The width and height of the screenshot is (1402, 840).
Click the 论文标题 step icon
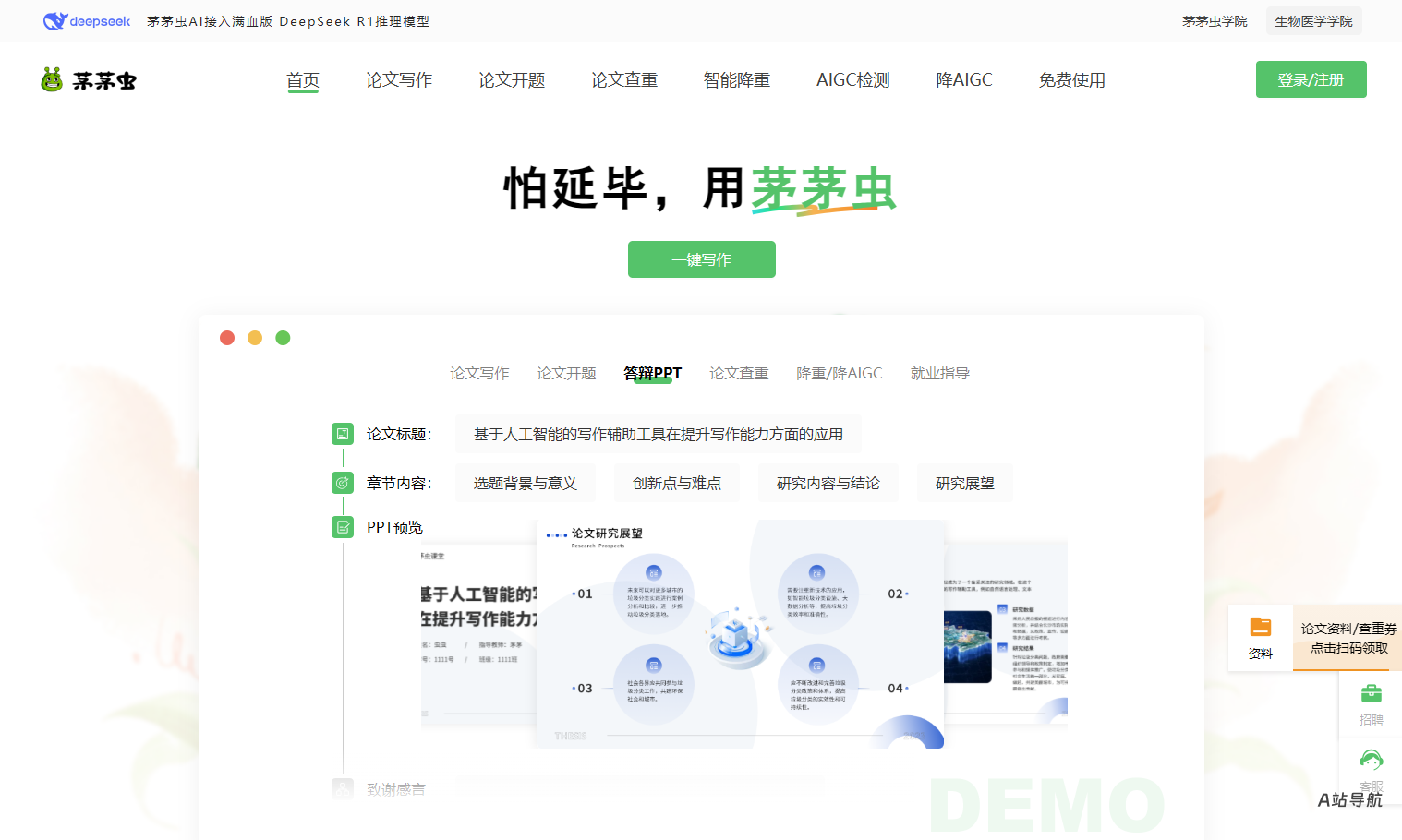(343, 434)
